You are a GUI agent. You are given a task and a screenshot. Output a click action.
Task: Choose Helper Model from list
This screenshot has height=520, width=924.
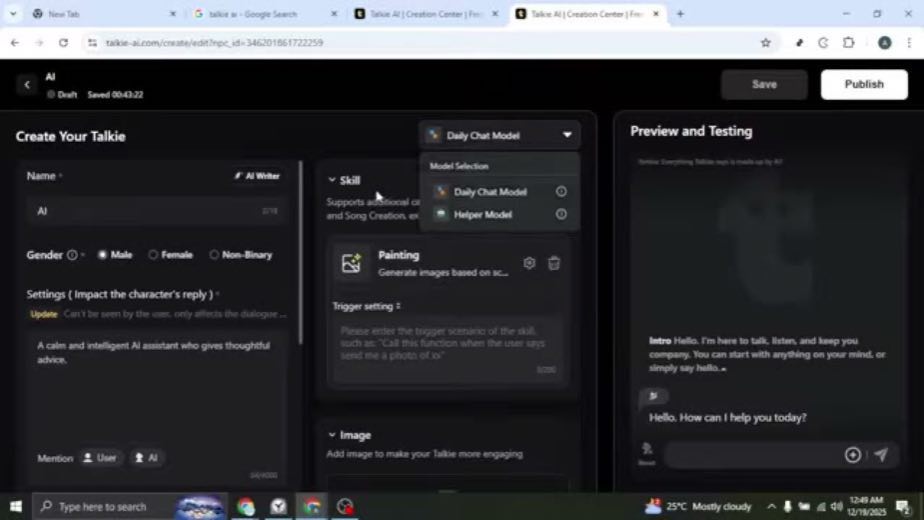point(483,215)
